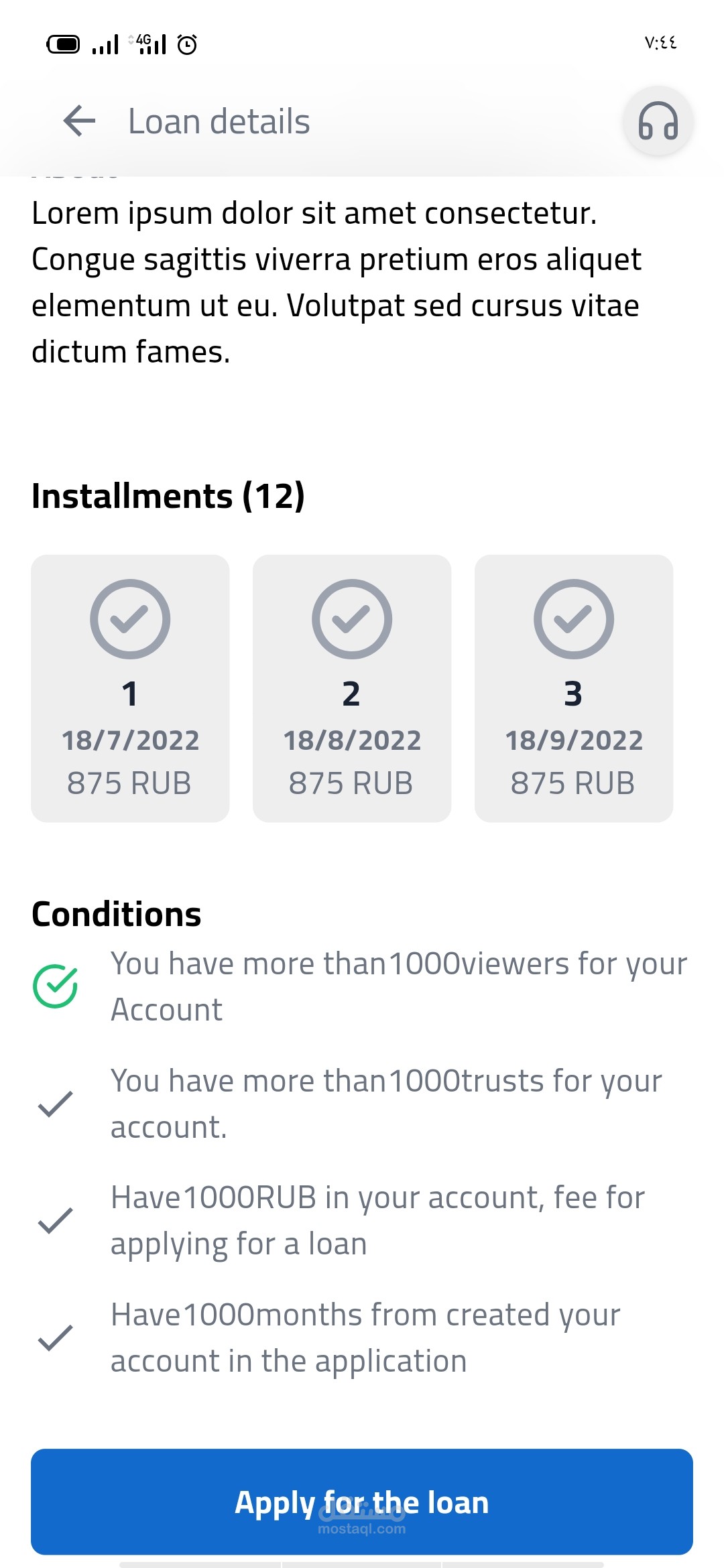The image size is (724, 1568).
Task: Tap the Lorem ipsum description text
Action: click(335, 282)
